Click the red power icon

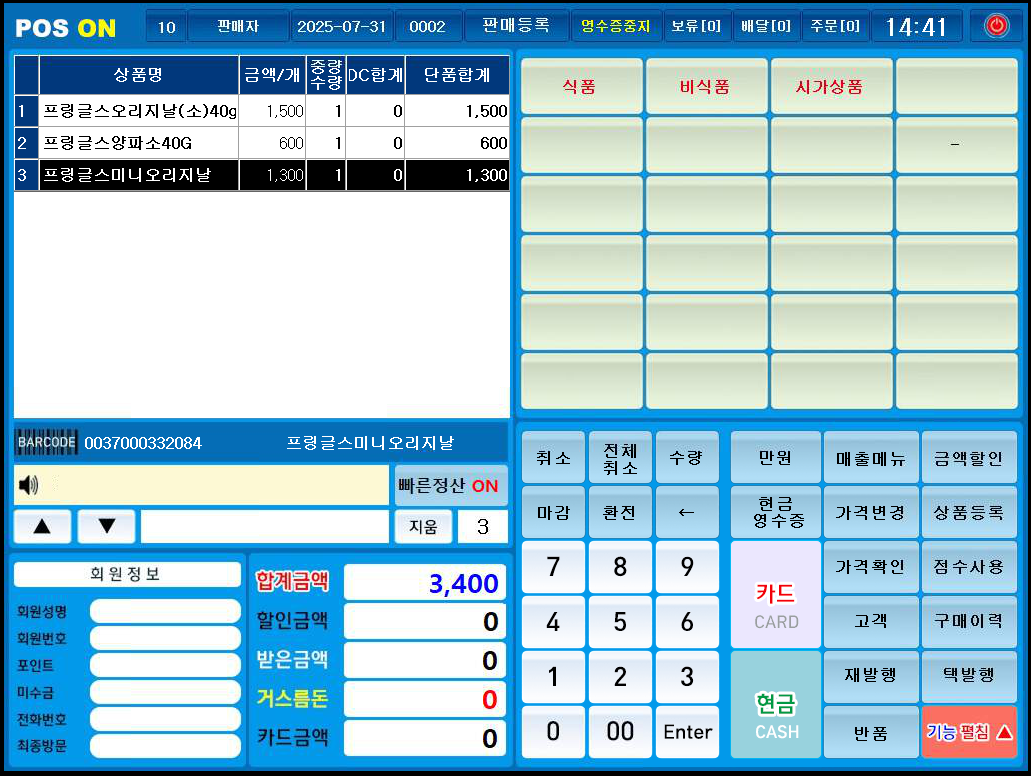(x=997, y=26)
